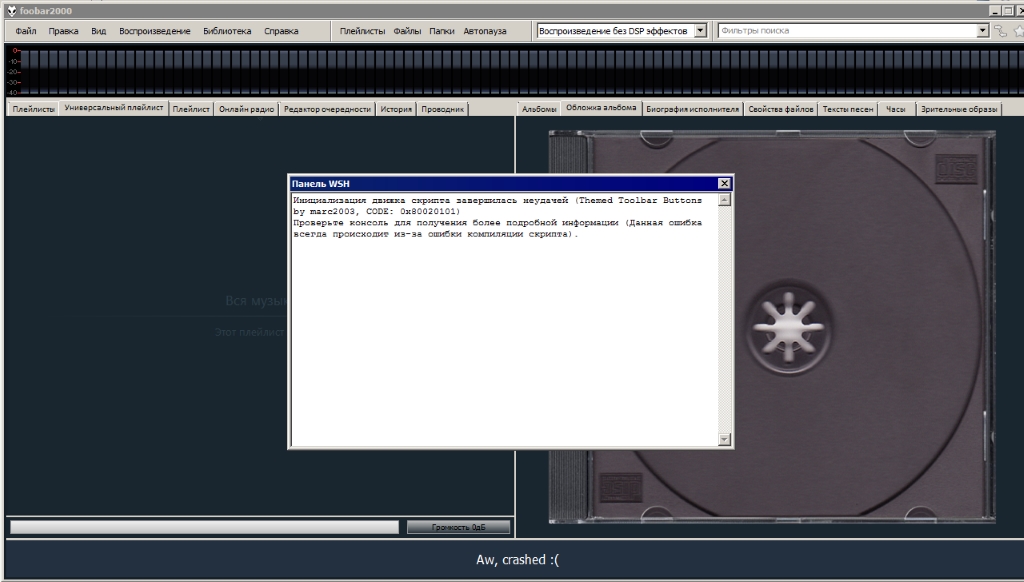This screenshot has width=1024, height=582.
Task: Open the Биография исполнителя tab
Action: click(x=692, y=109)
